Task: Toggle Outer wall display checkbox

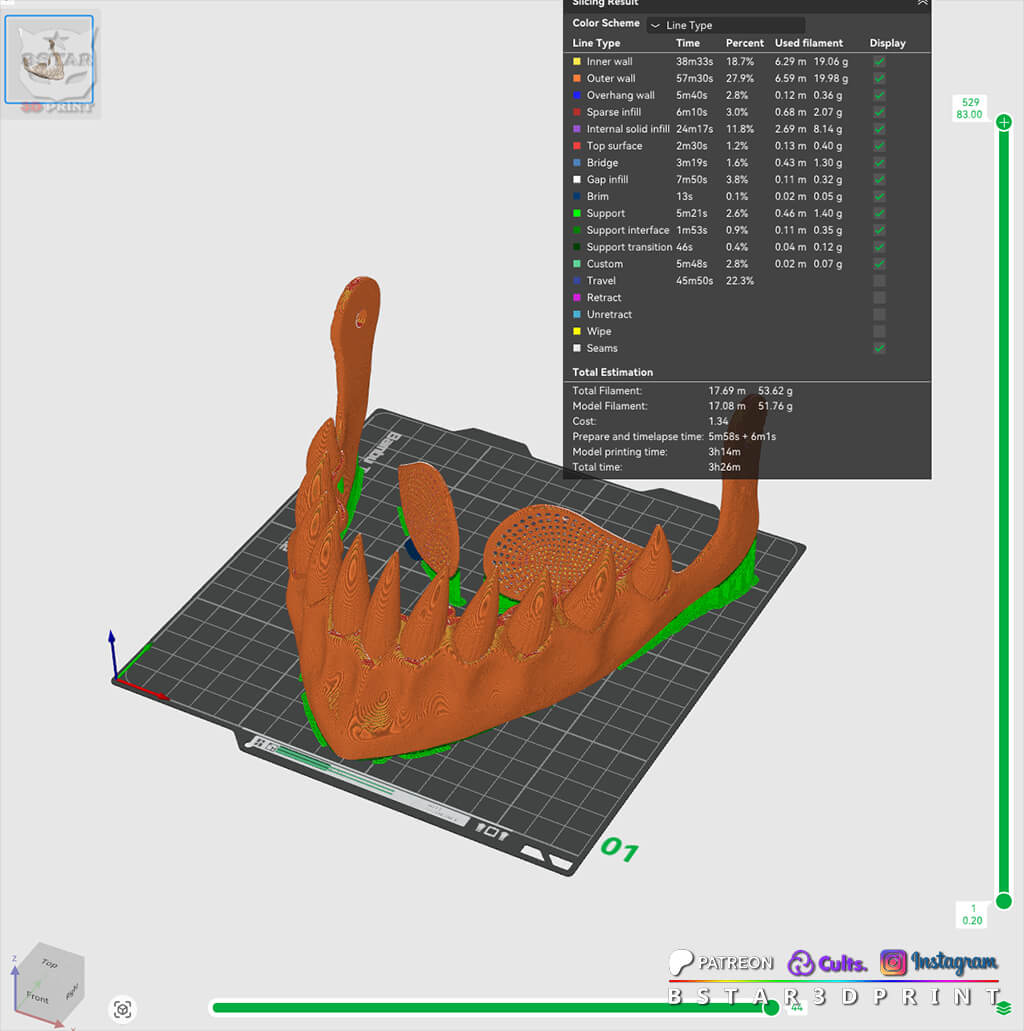Action: 879,78
